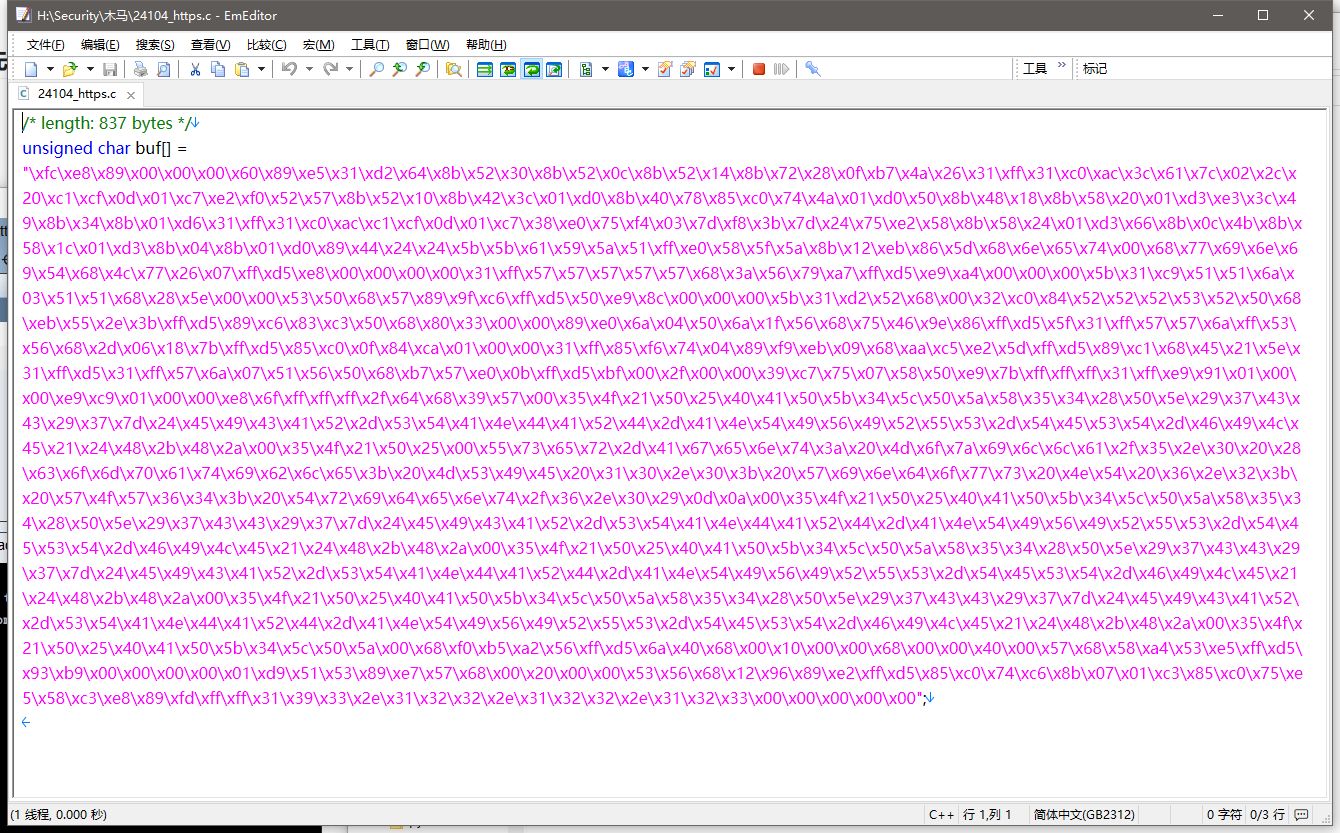Screen dimensions: 1340x833
Task: Open the Redo history dropdown arrow
Action: click(349, 69)
